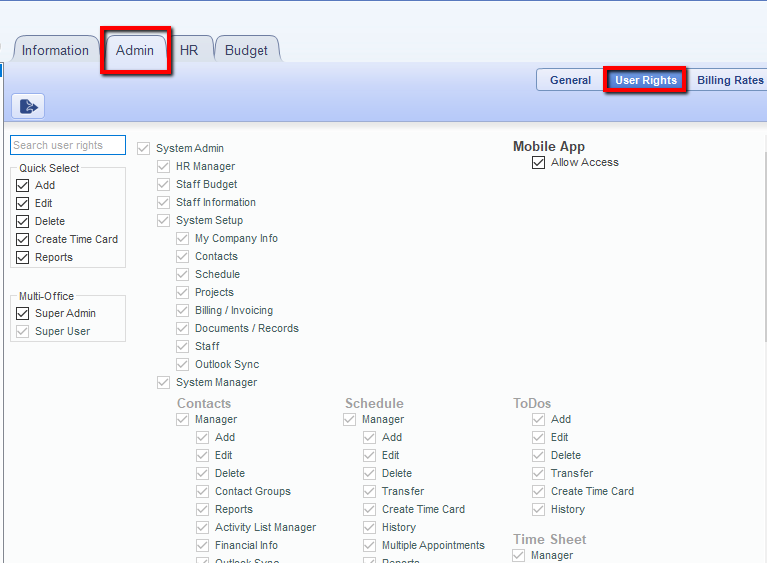Toggle Contacts Add checkbox
This screenshot has width=767, height=563.
click(203, 437)
